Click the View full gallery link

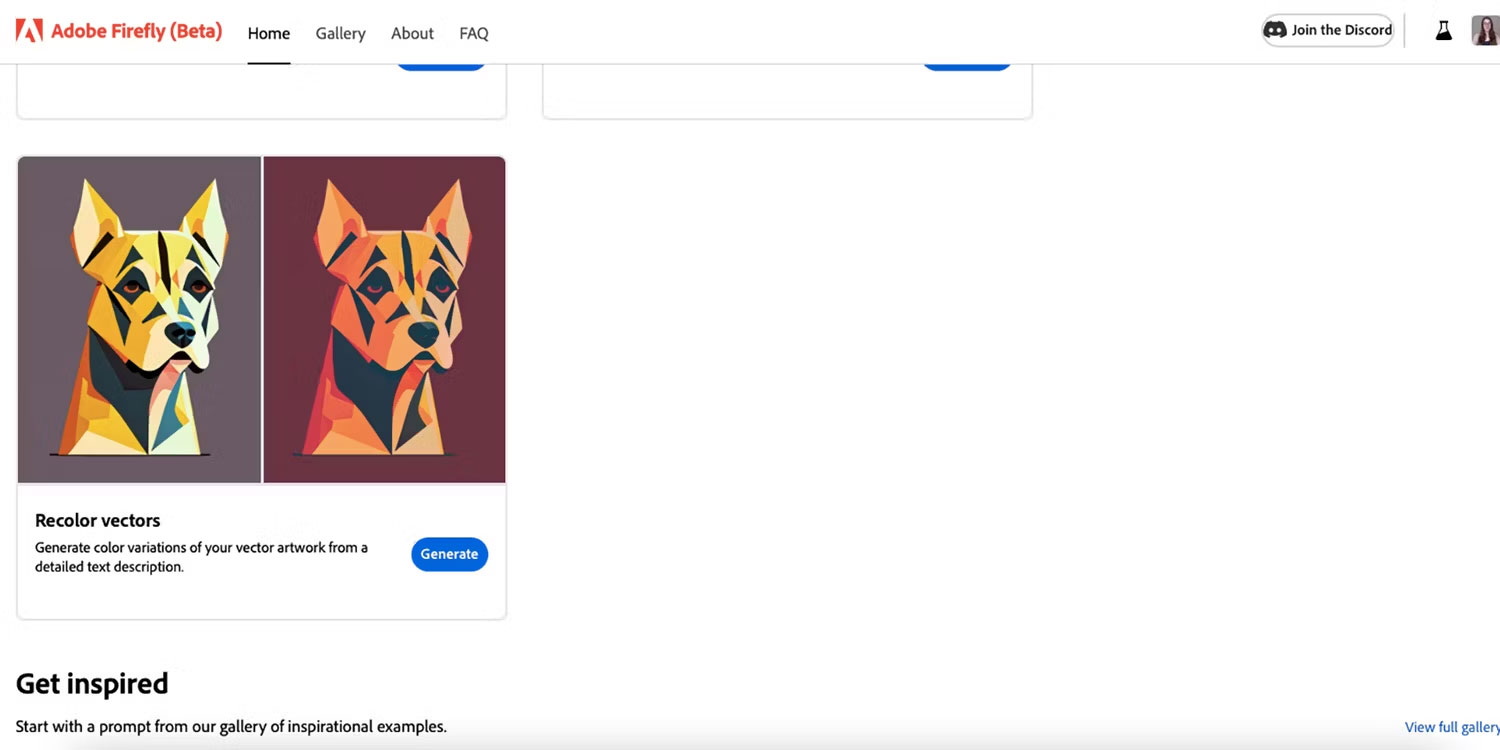pyautogui.click(x=1452, y=727)
